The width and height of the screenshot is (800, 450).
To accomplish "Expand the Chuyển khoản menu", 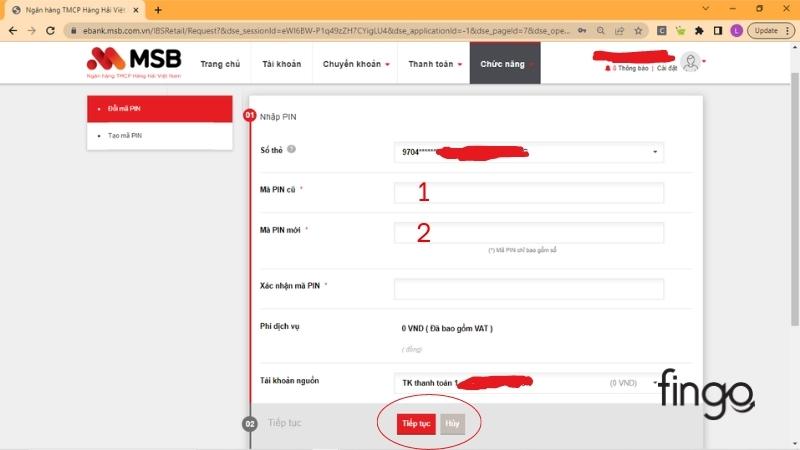I will tap(356, 64).
